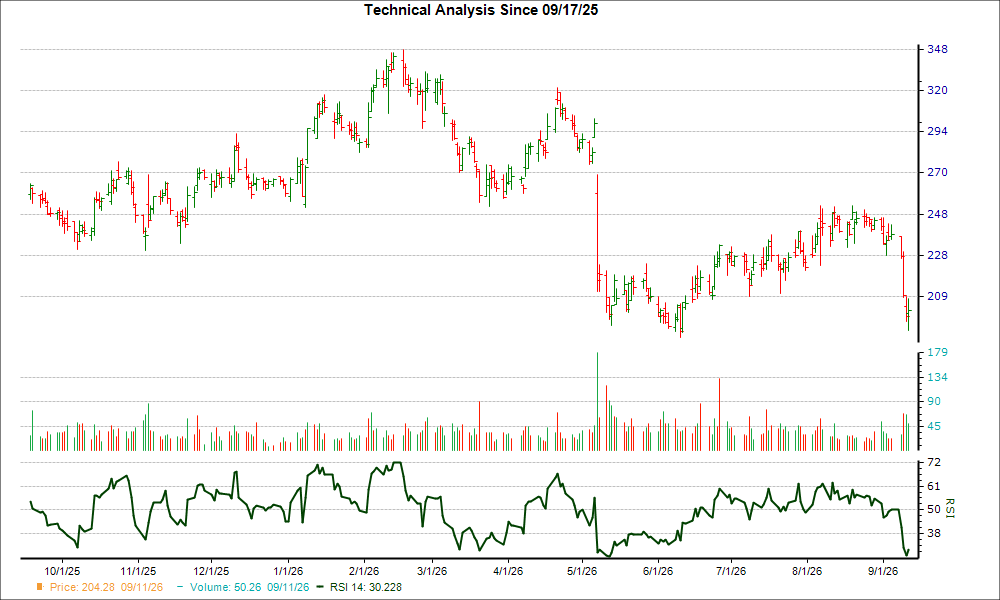
Task: Click the 9/1/26 date label
Action: tap(883, 571)
